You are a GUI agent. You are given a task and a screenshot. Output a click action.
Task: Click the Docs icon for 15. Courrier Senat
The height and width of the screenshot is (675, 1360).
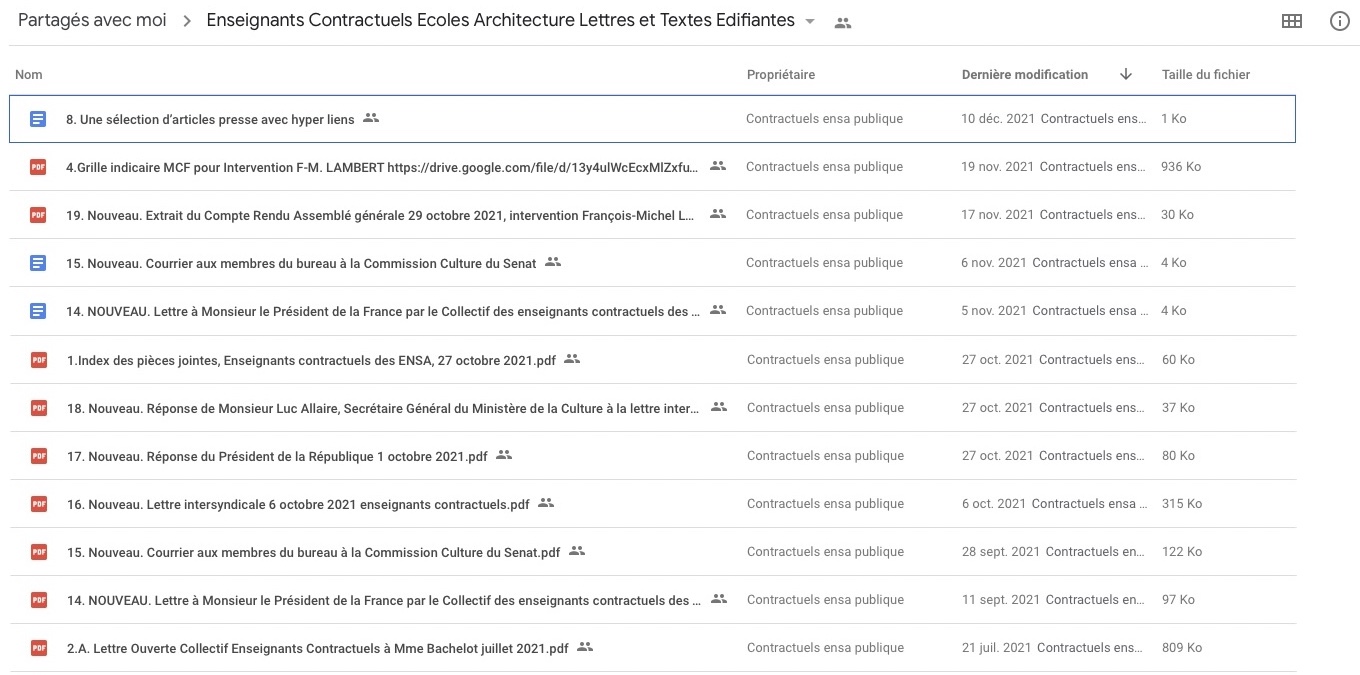pyautogui.click(x=38, y=263)
